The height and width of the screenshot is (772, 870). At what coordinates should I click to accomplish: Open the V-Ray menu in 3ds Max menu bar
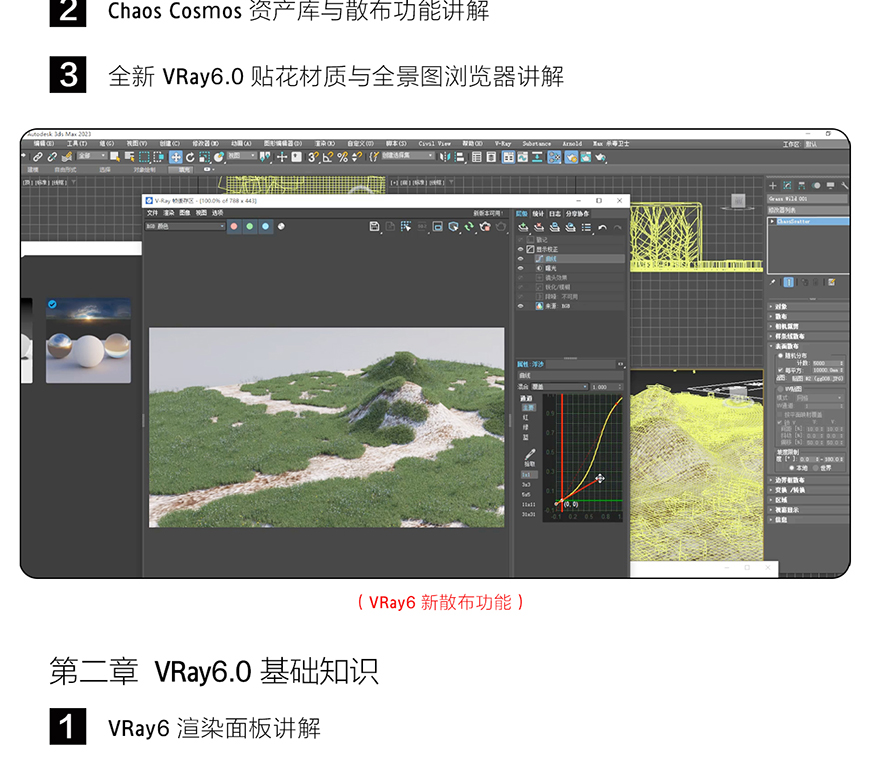click(x=503, y=144)
